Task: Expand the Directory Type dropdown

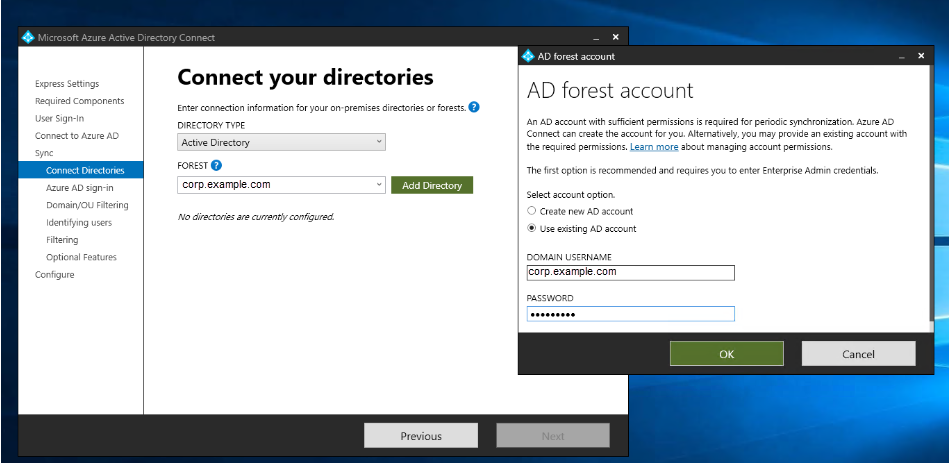Action: coord(379,142)
